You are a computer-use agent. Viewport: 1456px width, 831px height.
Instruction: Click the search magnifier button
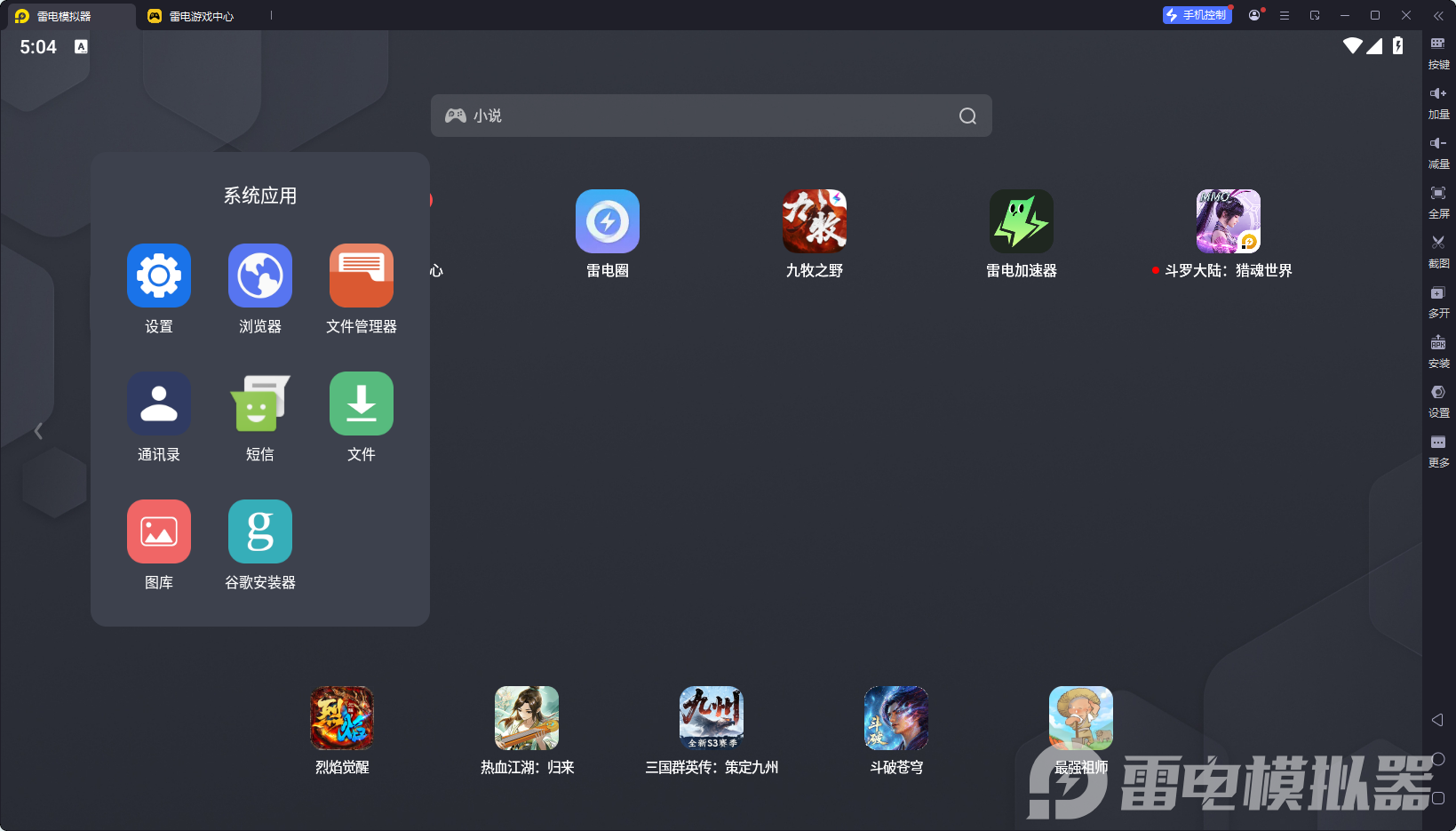click(x=967, y=116)
